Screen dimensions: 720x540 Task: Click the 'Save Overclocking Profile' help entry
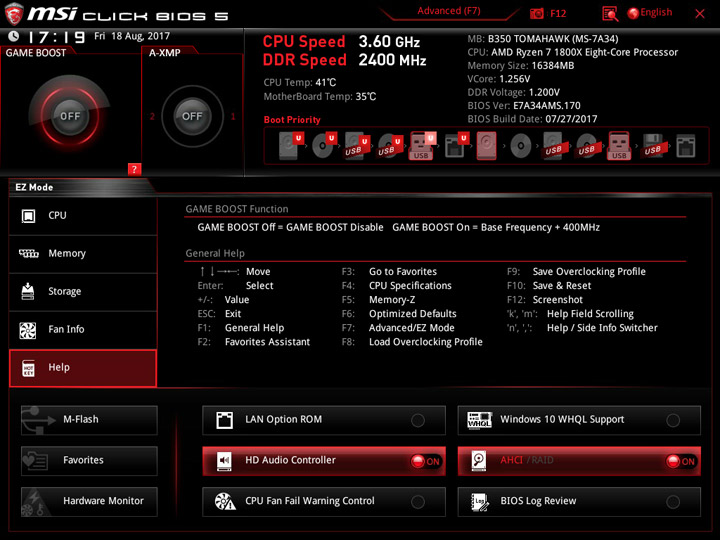pos(589,272)
